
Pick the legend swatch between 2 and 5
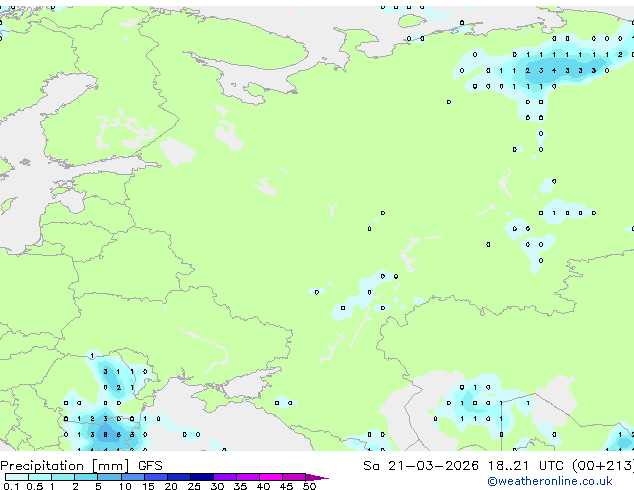[86, 477]
